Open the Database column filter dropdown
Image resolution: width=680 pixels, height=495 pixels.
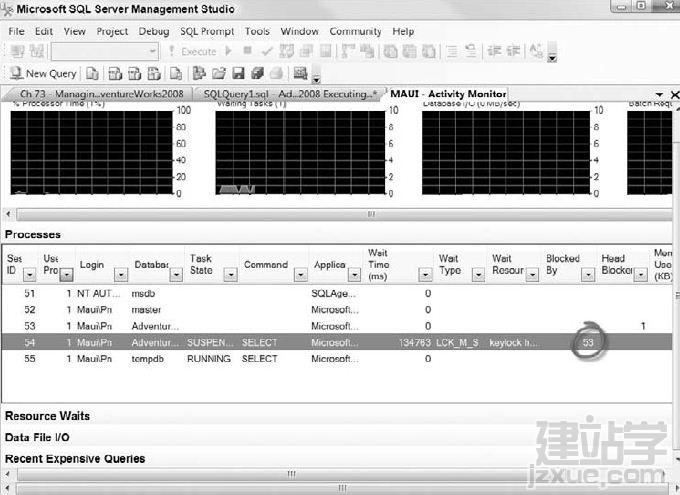tap(176, 275)
